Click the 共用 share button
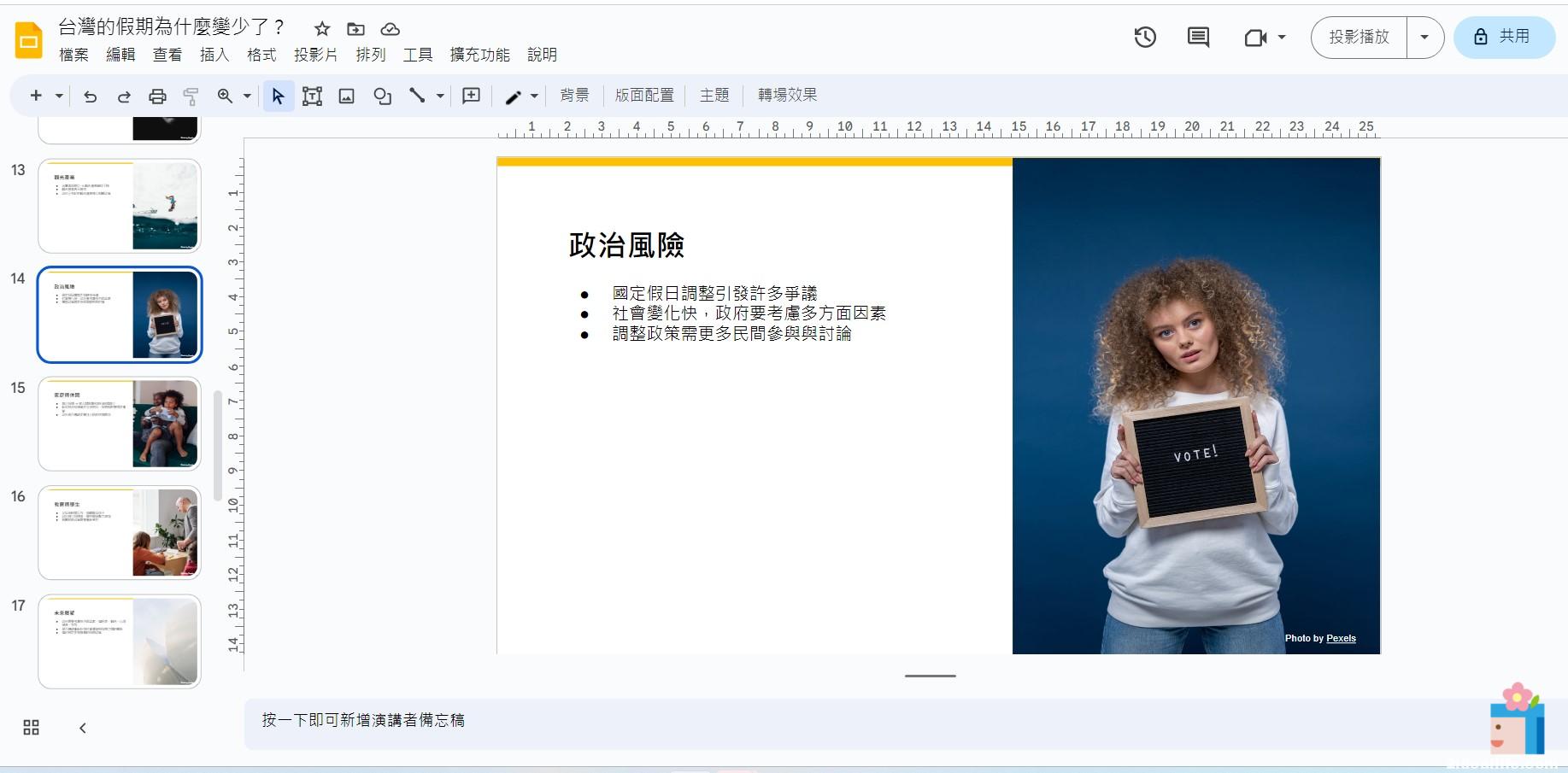The image size is (1568, 773). [1503, 38]
